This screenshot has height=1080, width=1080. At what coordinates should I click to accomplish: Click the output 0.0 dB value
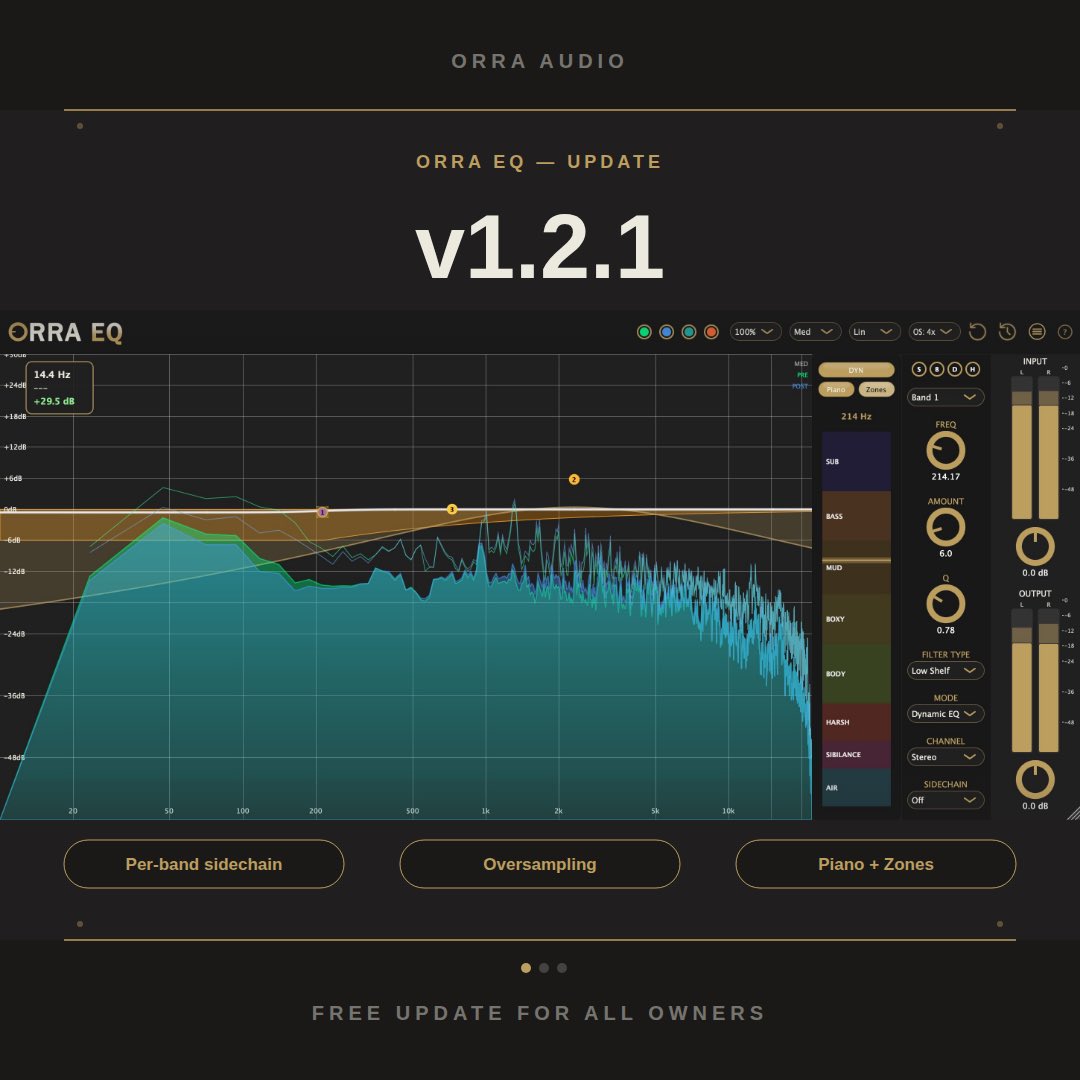click(1035, 806)
